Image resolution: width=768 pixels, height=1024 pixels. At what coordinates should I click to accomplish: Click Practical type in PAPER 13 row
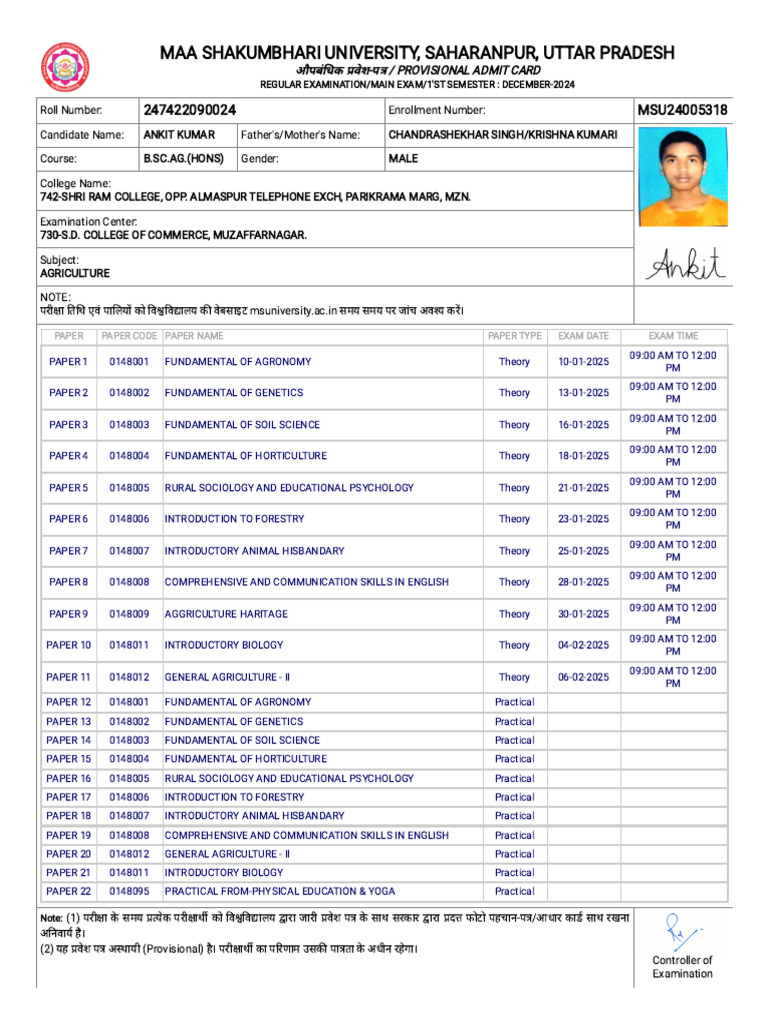click(x=515, y=722)
